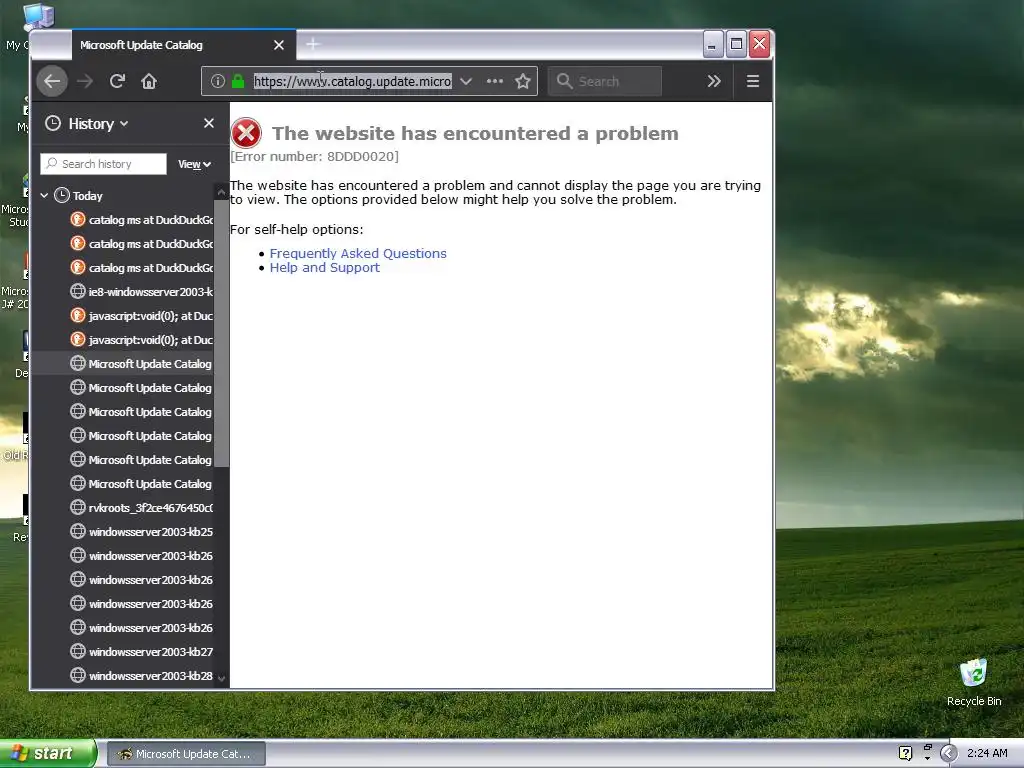This screenshot has height=768, width=1024.
Task: Open the Windows Start menu
Action: click(x=48, y=753)
